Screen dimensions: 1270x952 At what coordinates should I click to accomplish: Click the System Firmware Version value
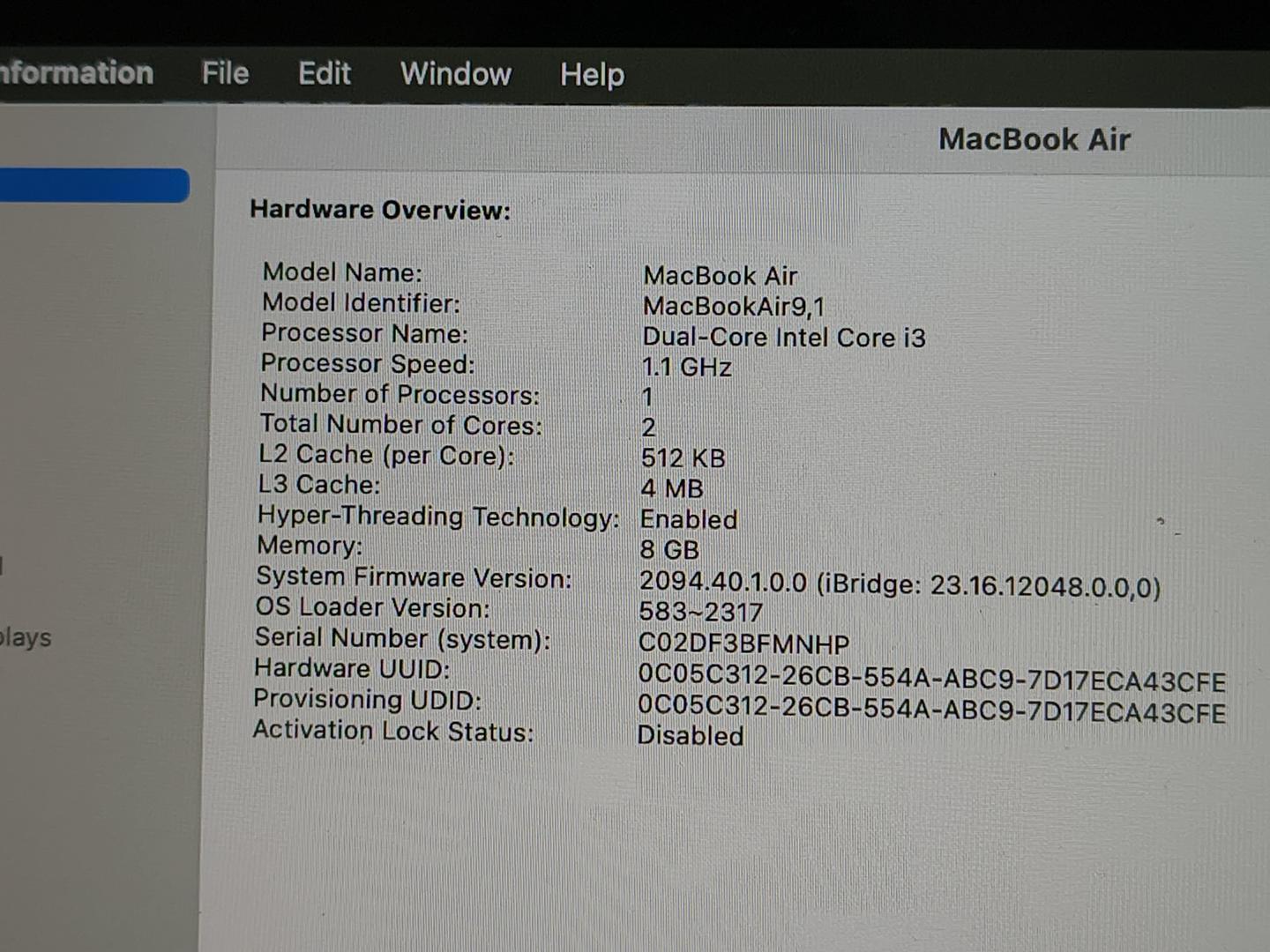[900, 584]
